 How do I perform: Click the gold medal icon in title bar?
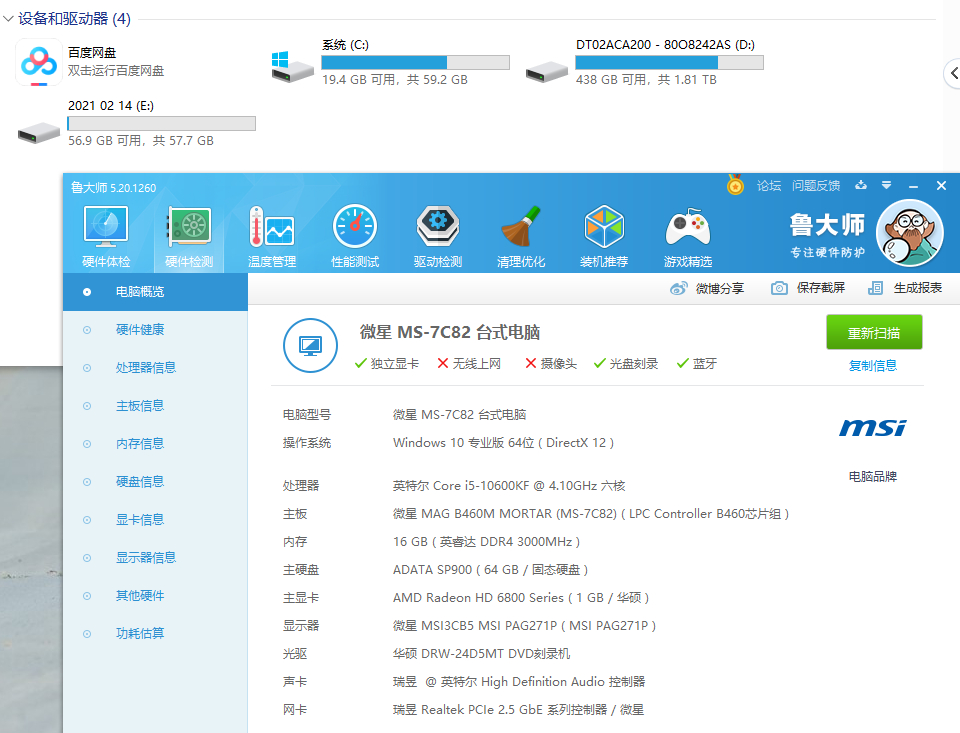tap(735, 185)
